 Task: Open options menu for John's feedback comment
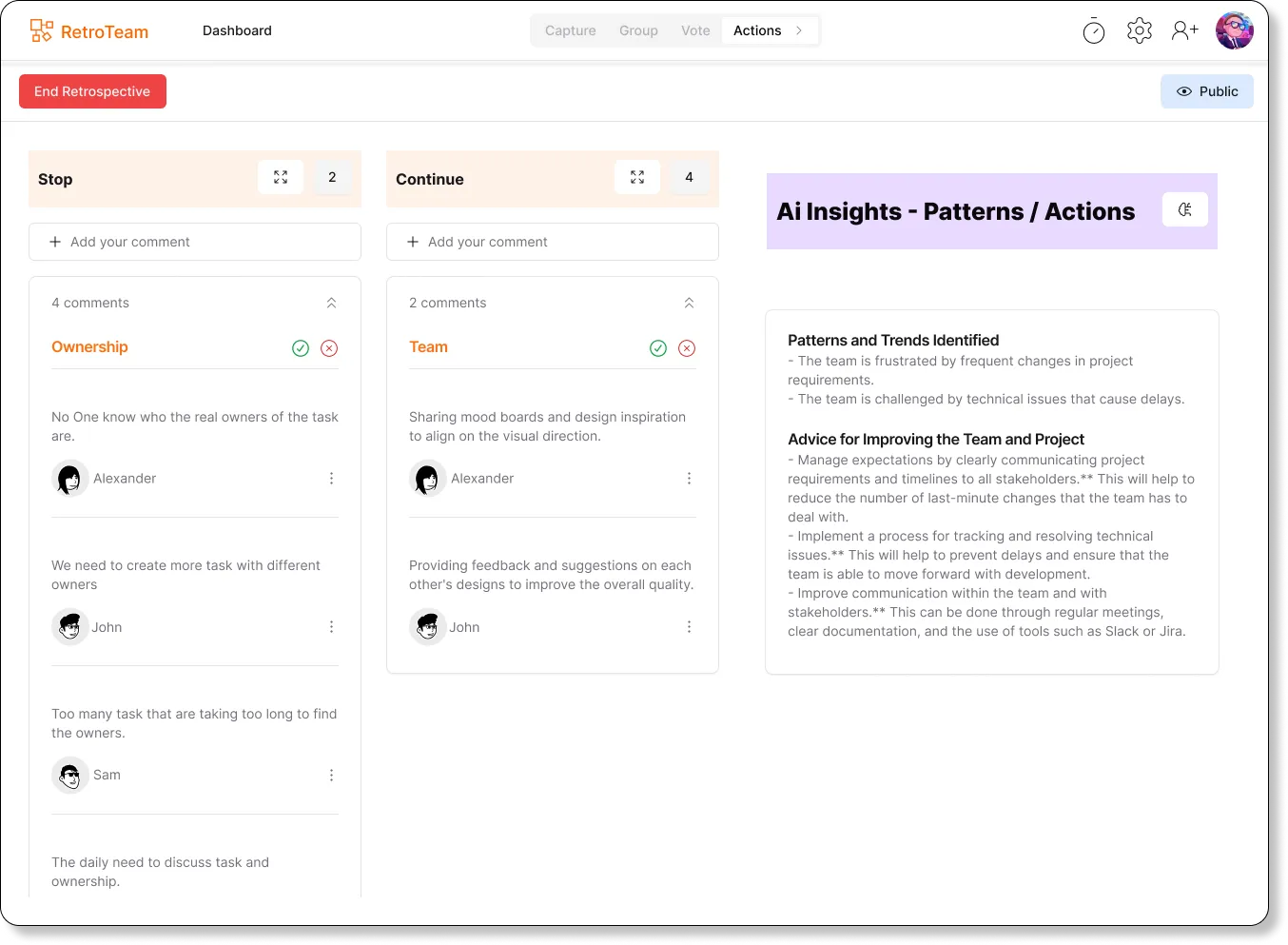[689, 627]
